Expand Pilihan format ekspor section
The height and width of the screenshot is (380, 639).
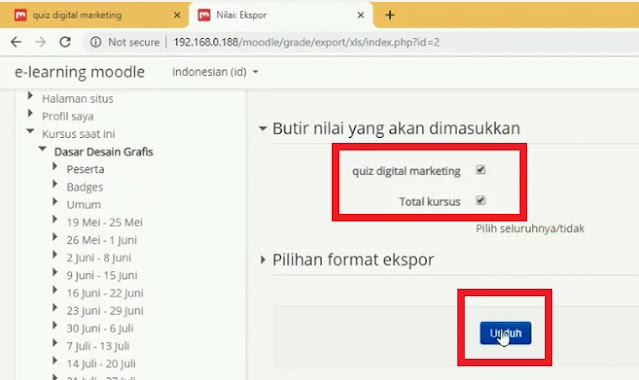(x=263, y=260)
